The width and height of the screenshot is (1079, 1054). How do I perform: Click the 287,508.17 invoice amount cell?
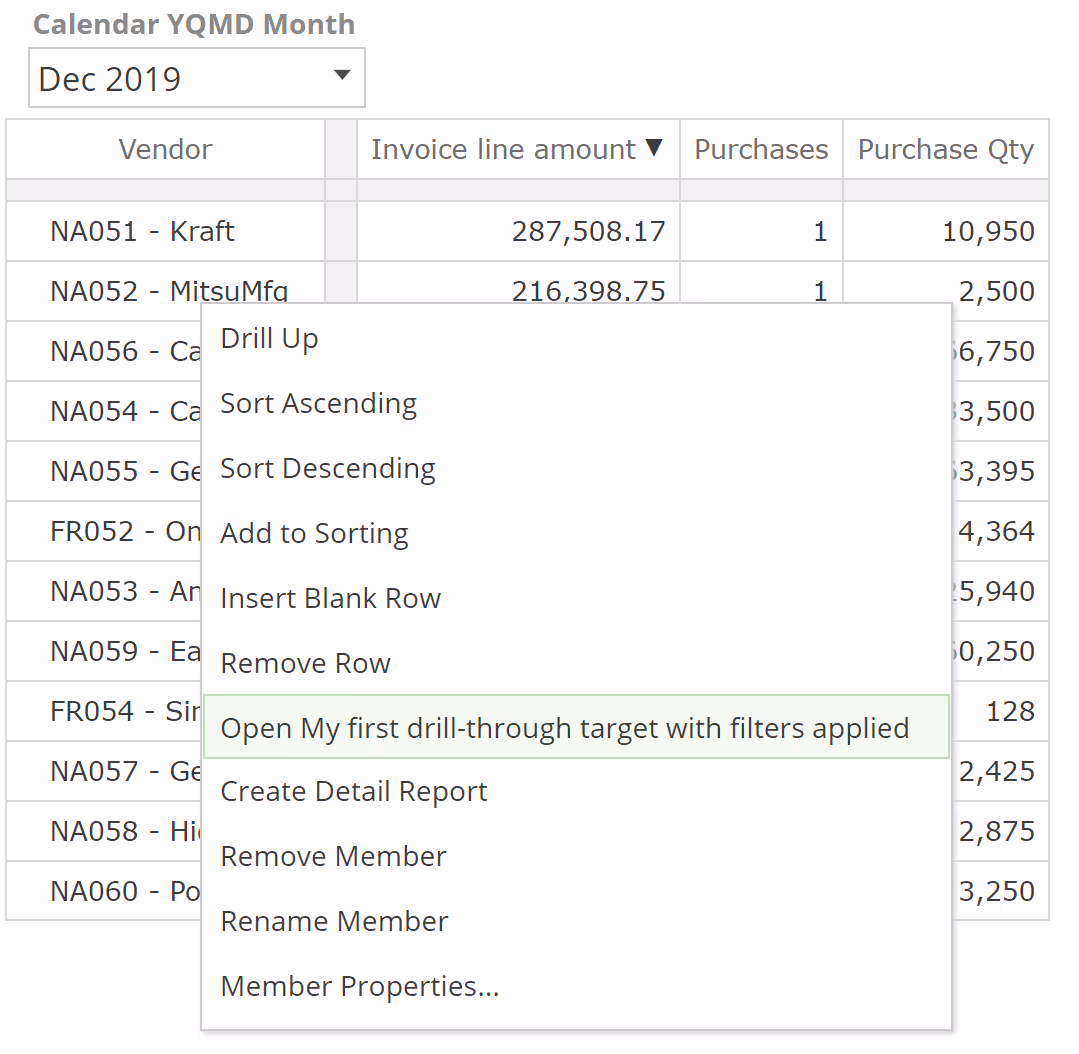[x=588, y=232]
